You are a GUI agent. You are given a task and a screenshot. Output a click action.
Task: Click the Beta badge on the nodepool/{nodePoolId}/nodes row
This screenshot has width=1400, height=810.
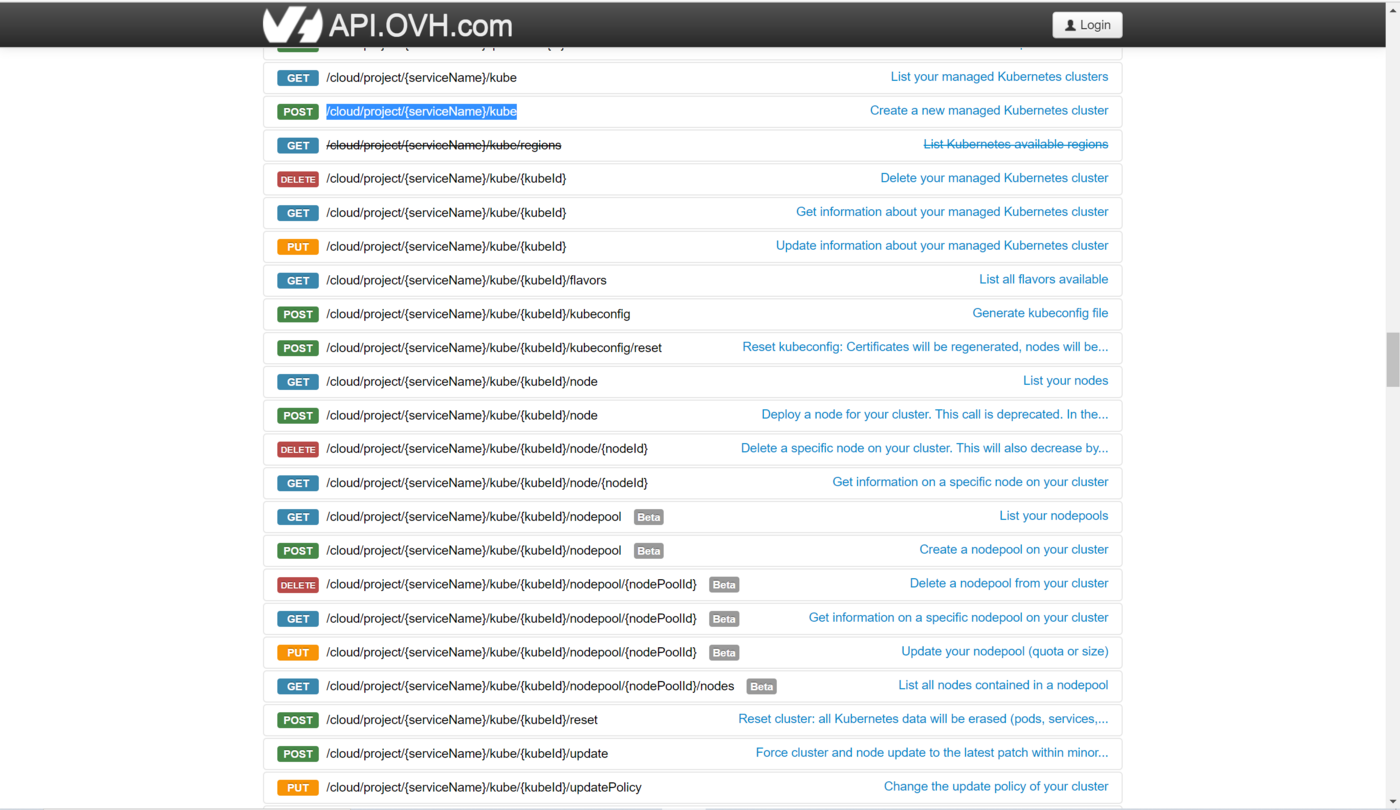click(x=761, y=686)
